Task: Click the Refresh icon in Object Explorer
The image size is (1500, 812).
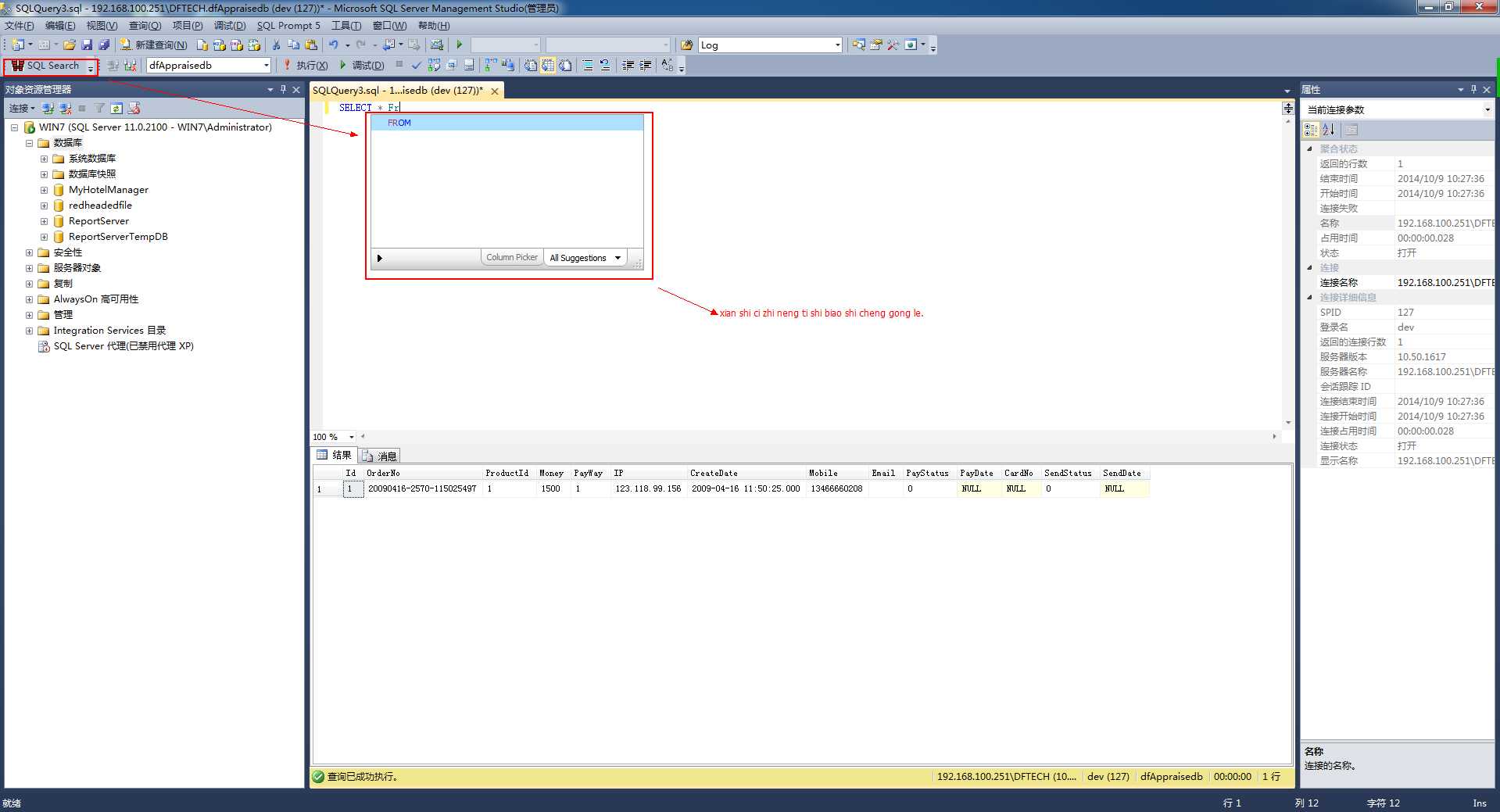Action: pos(116,108)
